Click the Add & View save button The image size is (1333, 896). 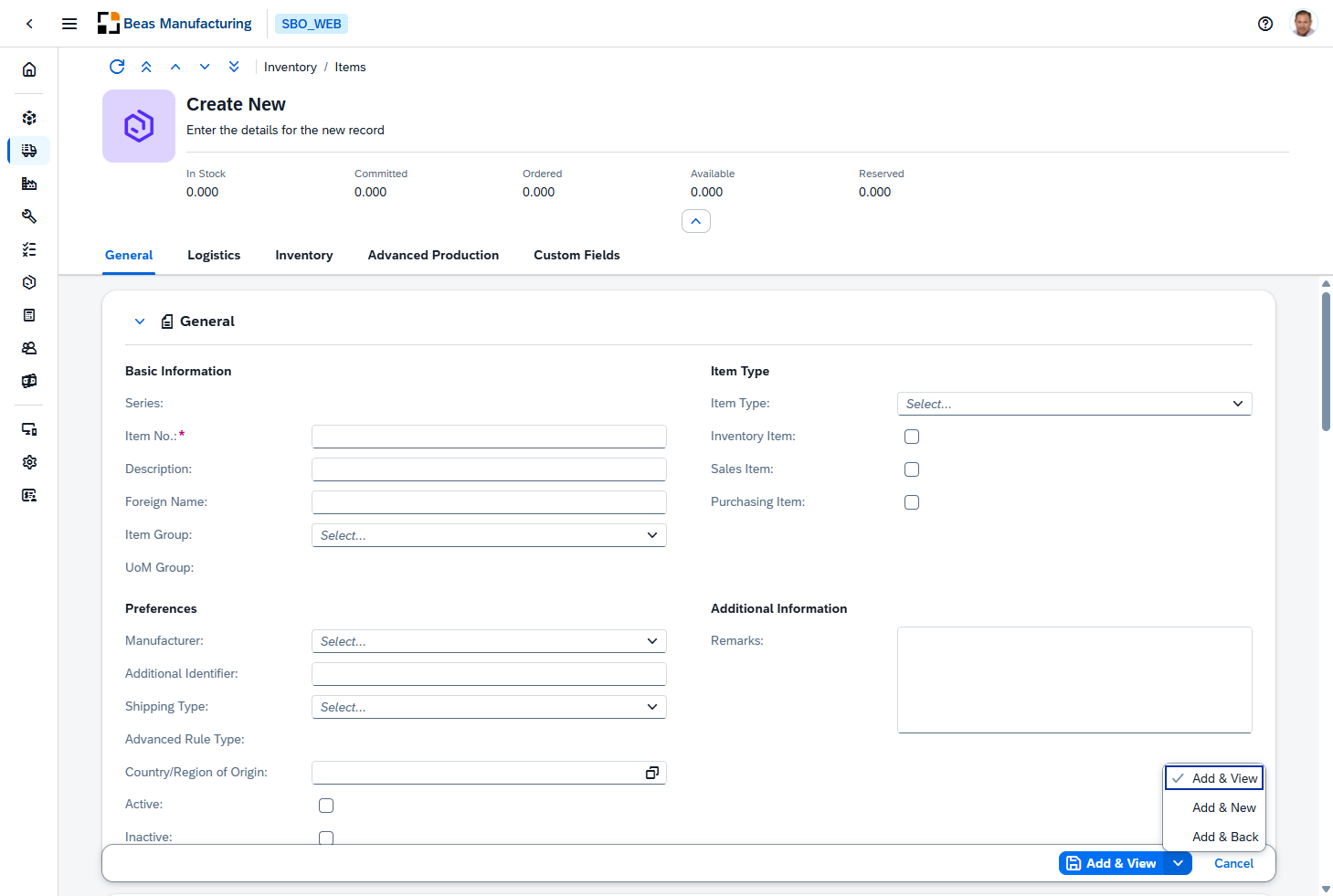1112,863
